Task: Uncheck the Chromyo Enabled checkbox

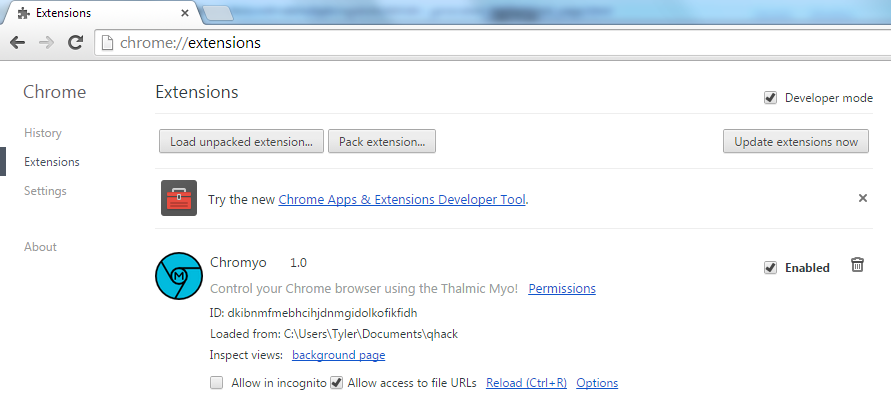Action: [770, 268]
